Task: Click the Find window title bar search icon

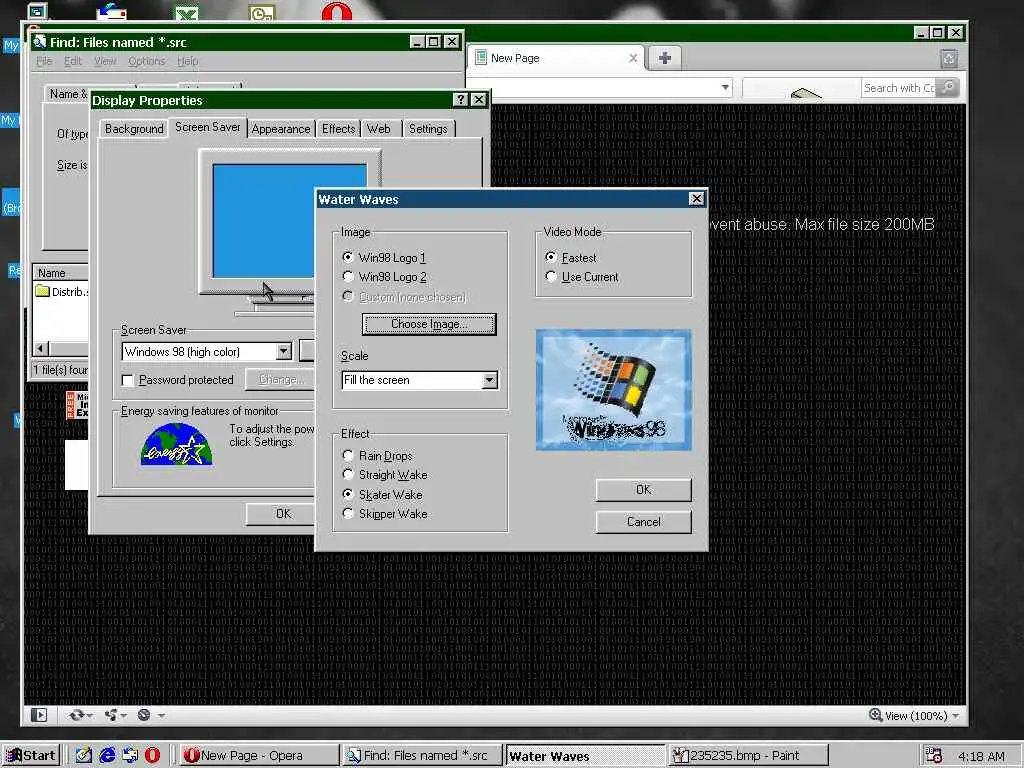Action: pyautogui.click(x=40, y=42)
